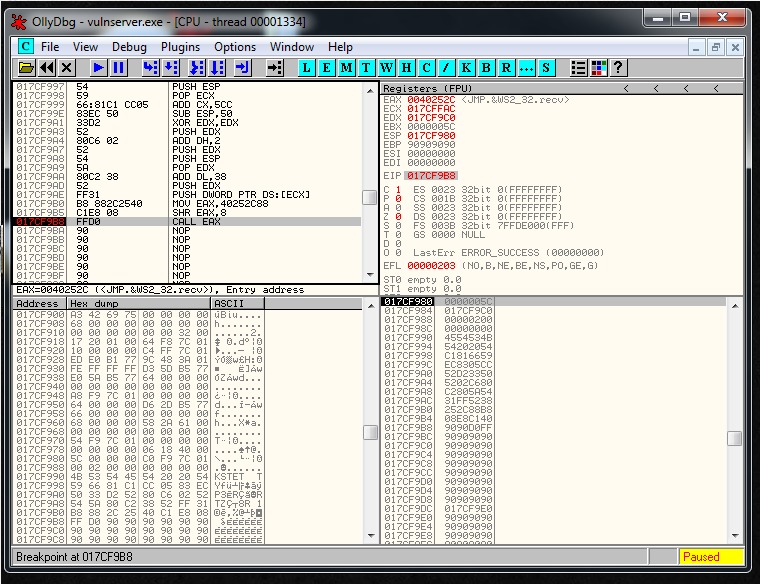Click the Step into toolbar icon

click(151, 68)
